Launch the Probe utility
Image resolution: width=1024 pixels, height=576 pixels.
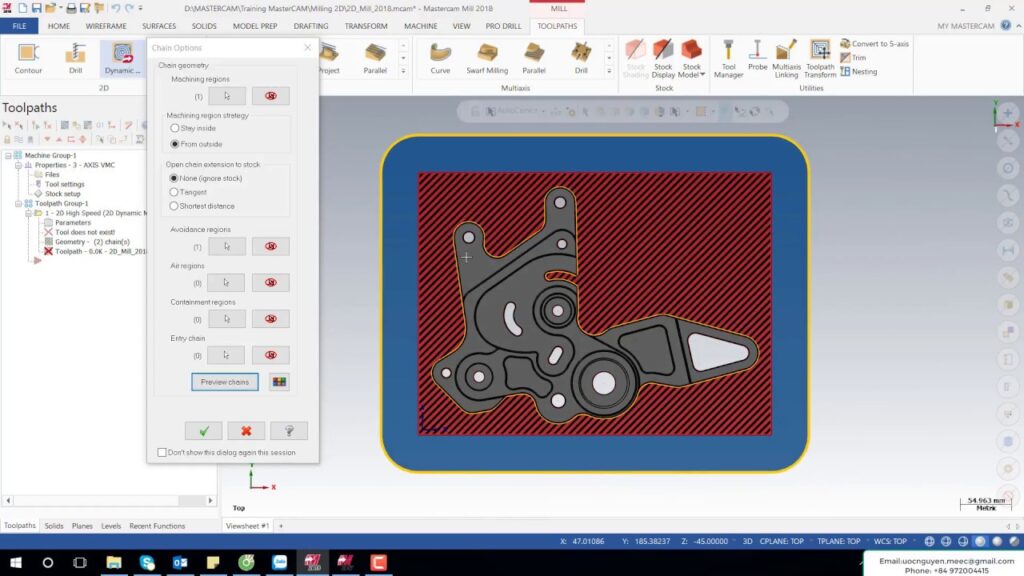coord(757,57)
